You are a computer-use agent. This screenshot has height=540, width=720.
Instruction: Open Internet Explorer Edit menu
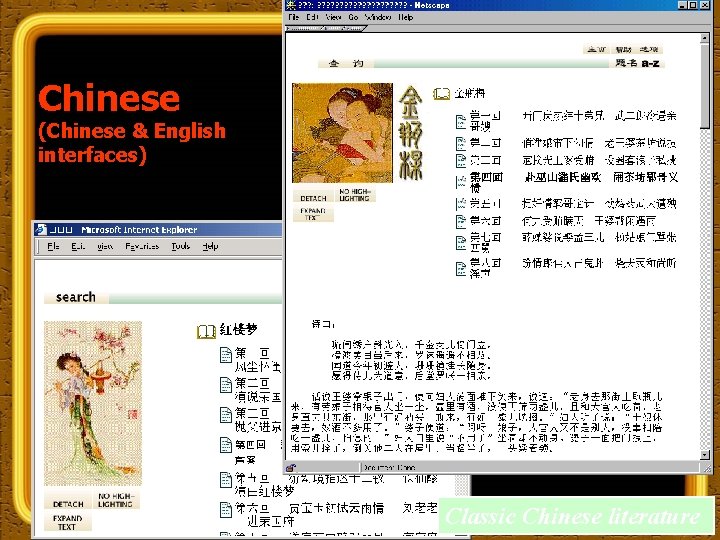point(78,247)
